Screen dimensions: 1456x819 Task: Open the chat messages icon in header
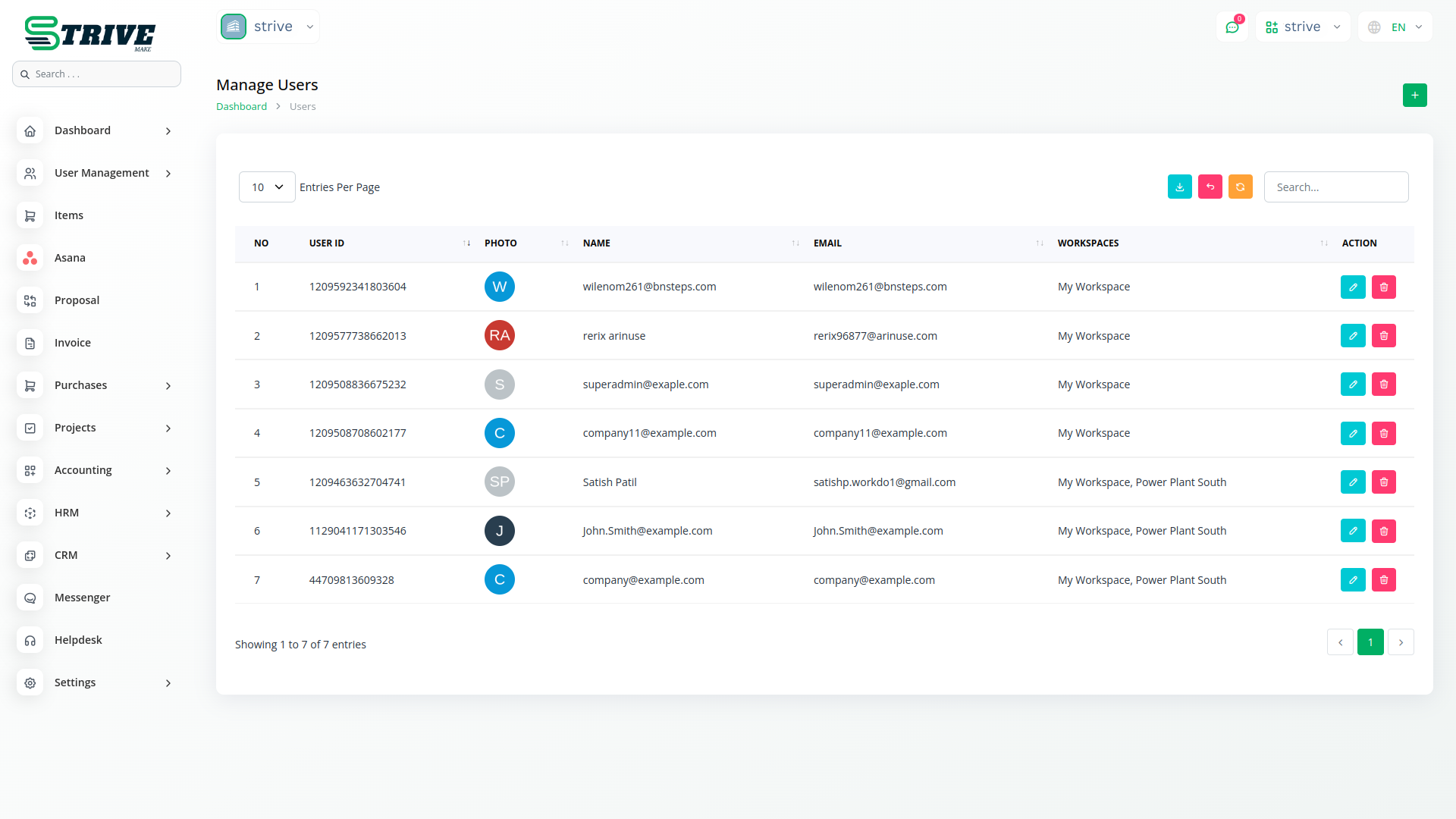pyautogui.click(x=1232, y=27)
